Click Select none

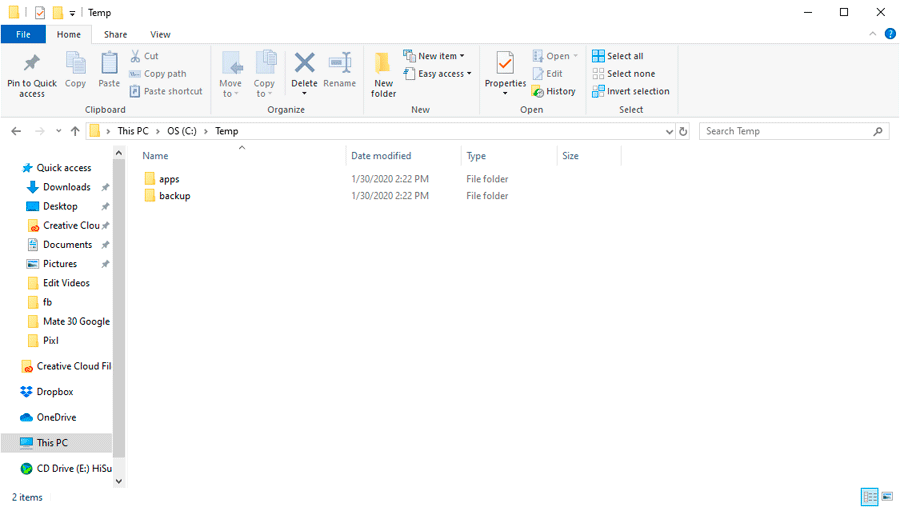tap(623, 73)
